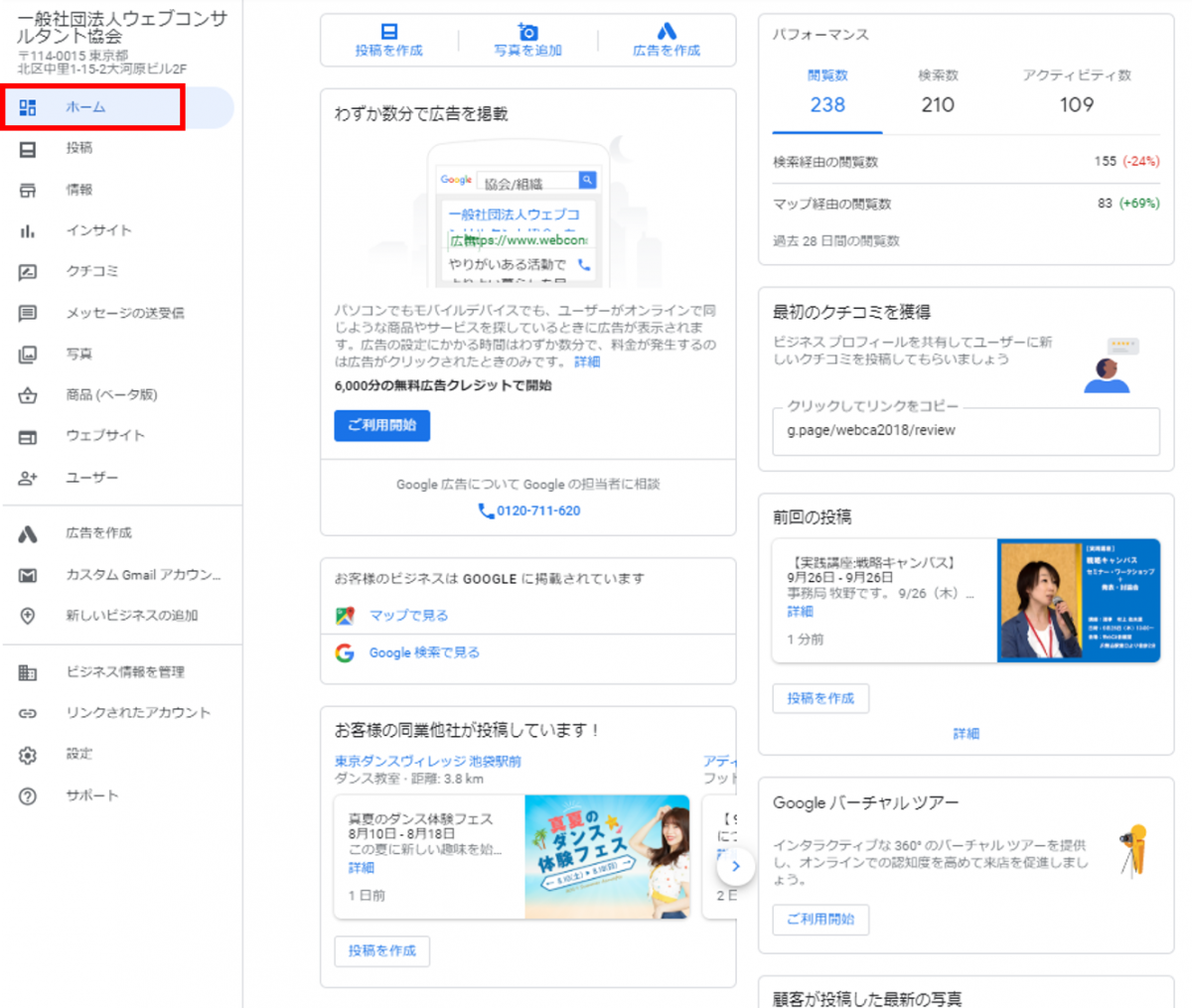Open 東京ダンスヴィレッジ 池袋駅前 link
The image size is (1192, 1008).
pyautogui.click(x=428, y=762)
